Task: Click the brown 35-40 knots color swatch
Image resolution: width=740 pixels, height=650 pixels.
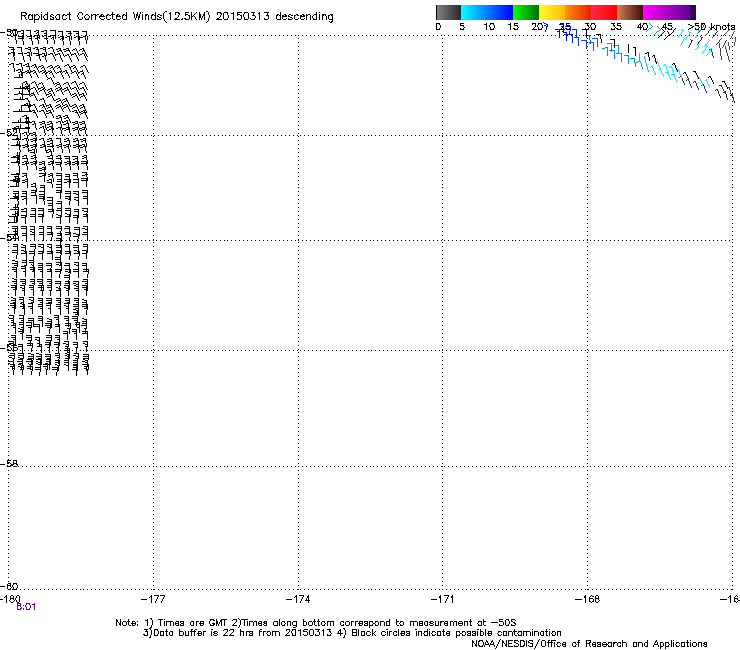Action: click(630, 12)
